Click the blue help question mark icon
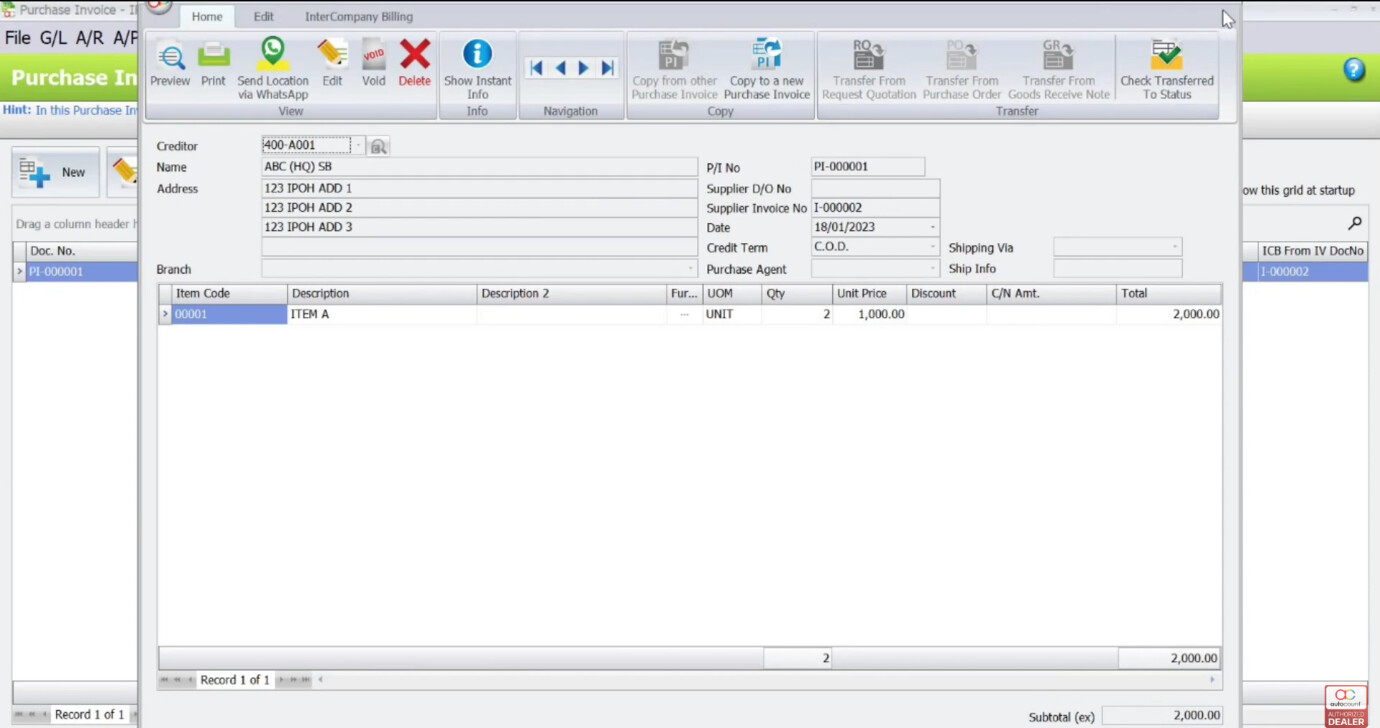 click(x=1354, y=70)
